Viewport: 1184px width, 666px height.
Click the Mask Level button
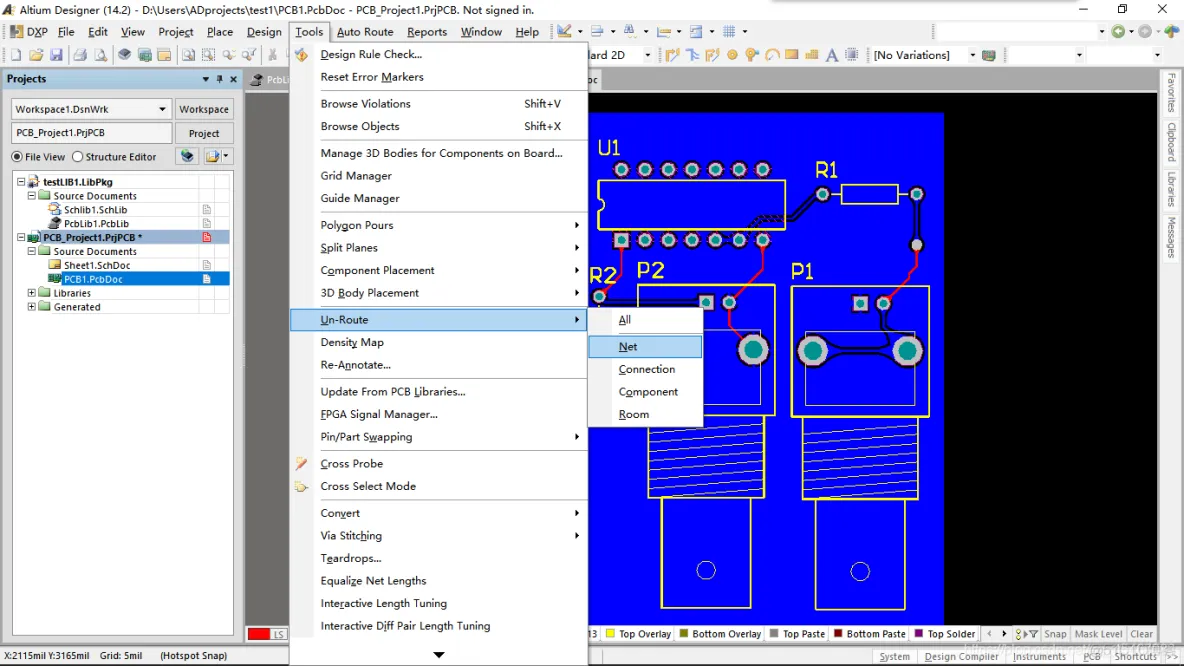click(1098, 634)
